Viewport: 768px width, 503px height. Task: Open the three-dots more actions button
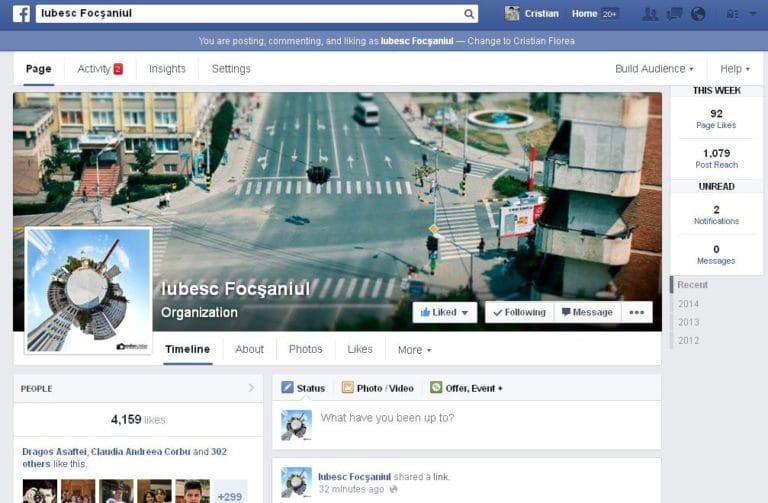637,312
